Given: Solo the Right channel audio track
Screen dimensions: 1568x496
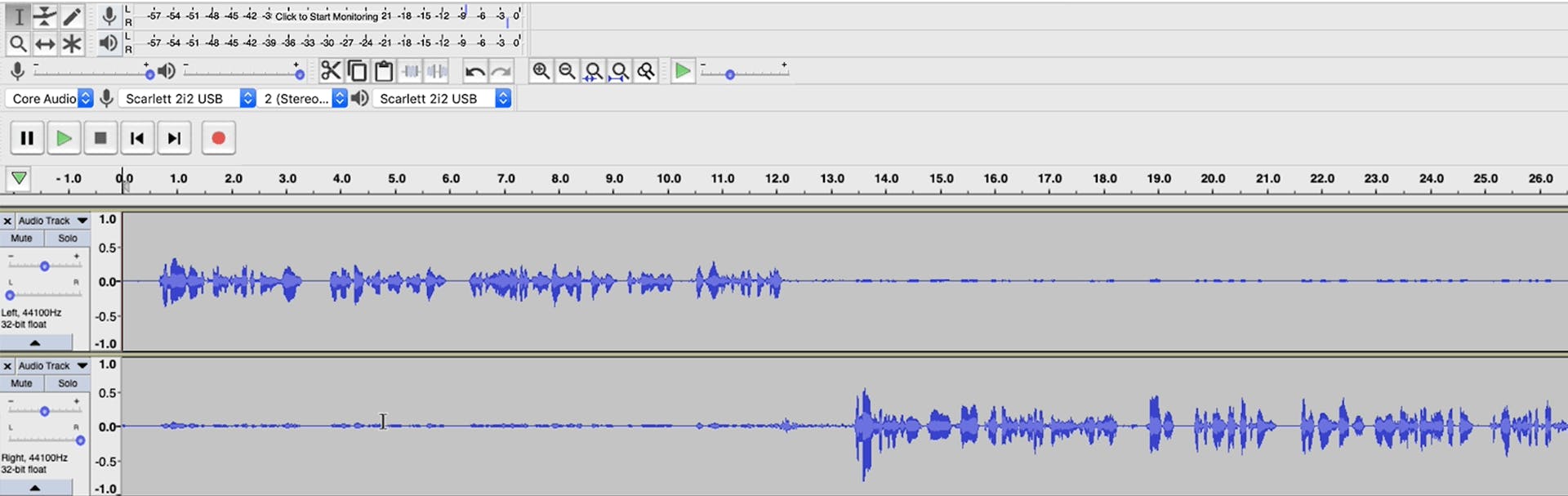Looking at the screenshot, I should 68,383.
